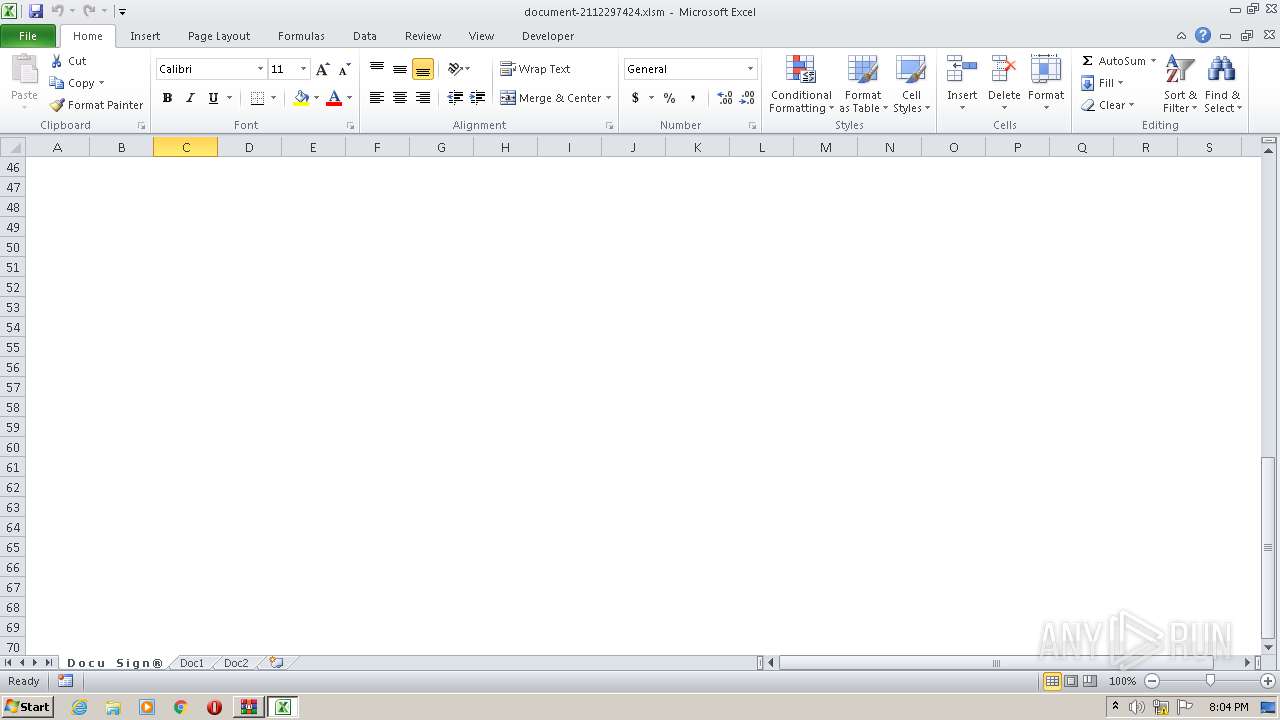This screenshot has height=720, width=1280.
Task: Apply yellow Fill Color to cell
Action: (301, 98)
